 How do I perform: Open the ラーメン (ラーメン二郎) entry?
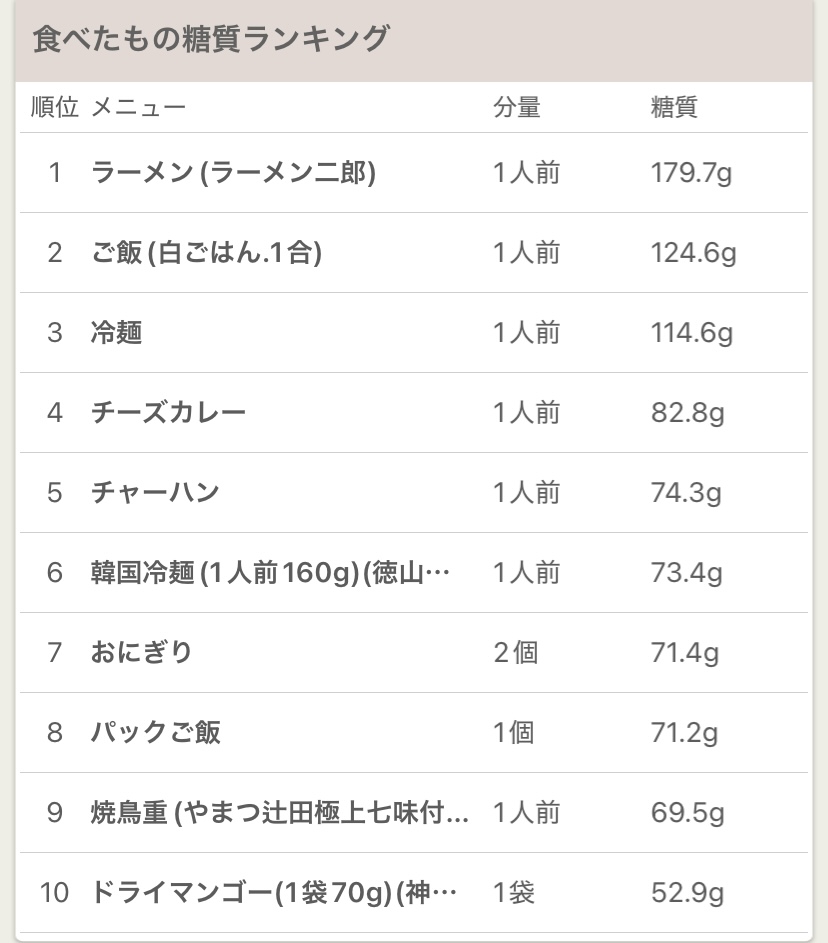click(233, 173)
